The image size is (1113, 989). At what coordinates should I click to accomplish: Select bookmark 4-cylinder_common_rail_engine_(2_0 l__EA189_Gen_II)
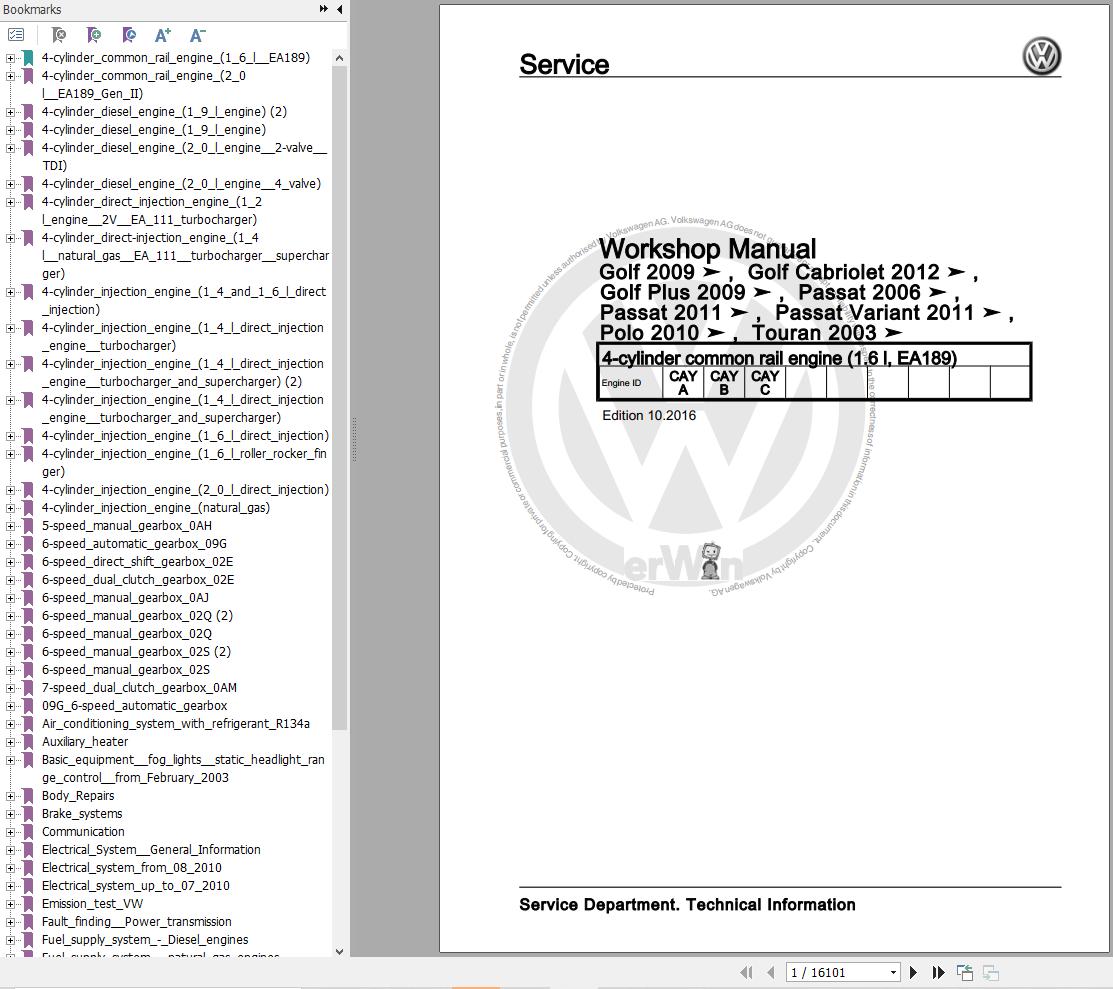coord(143,84)
